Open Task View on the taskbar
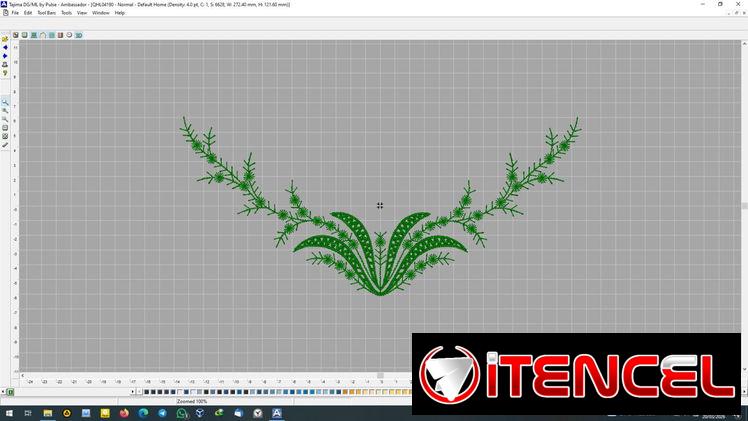This screenshot has height=421, width=748. tap(28, 413)
